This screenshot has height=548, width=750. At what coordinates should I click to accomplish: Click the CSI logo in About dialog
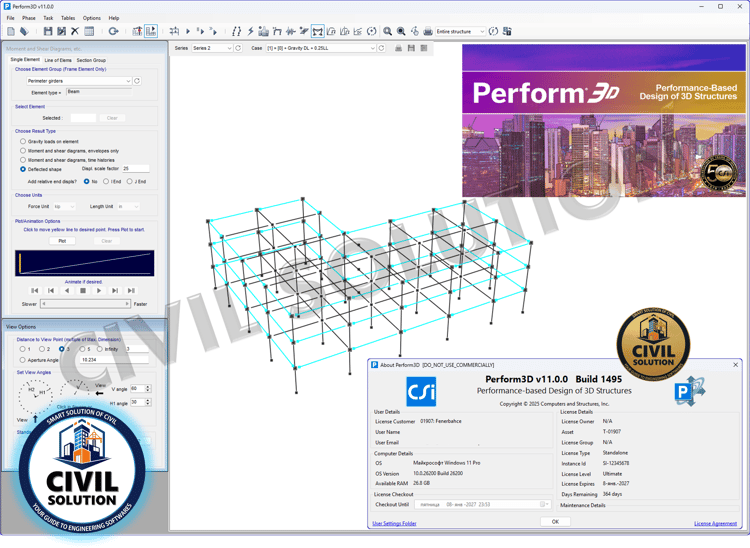[x=421, y=392]
